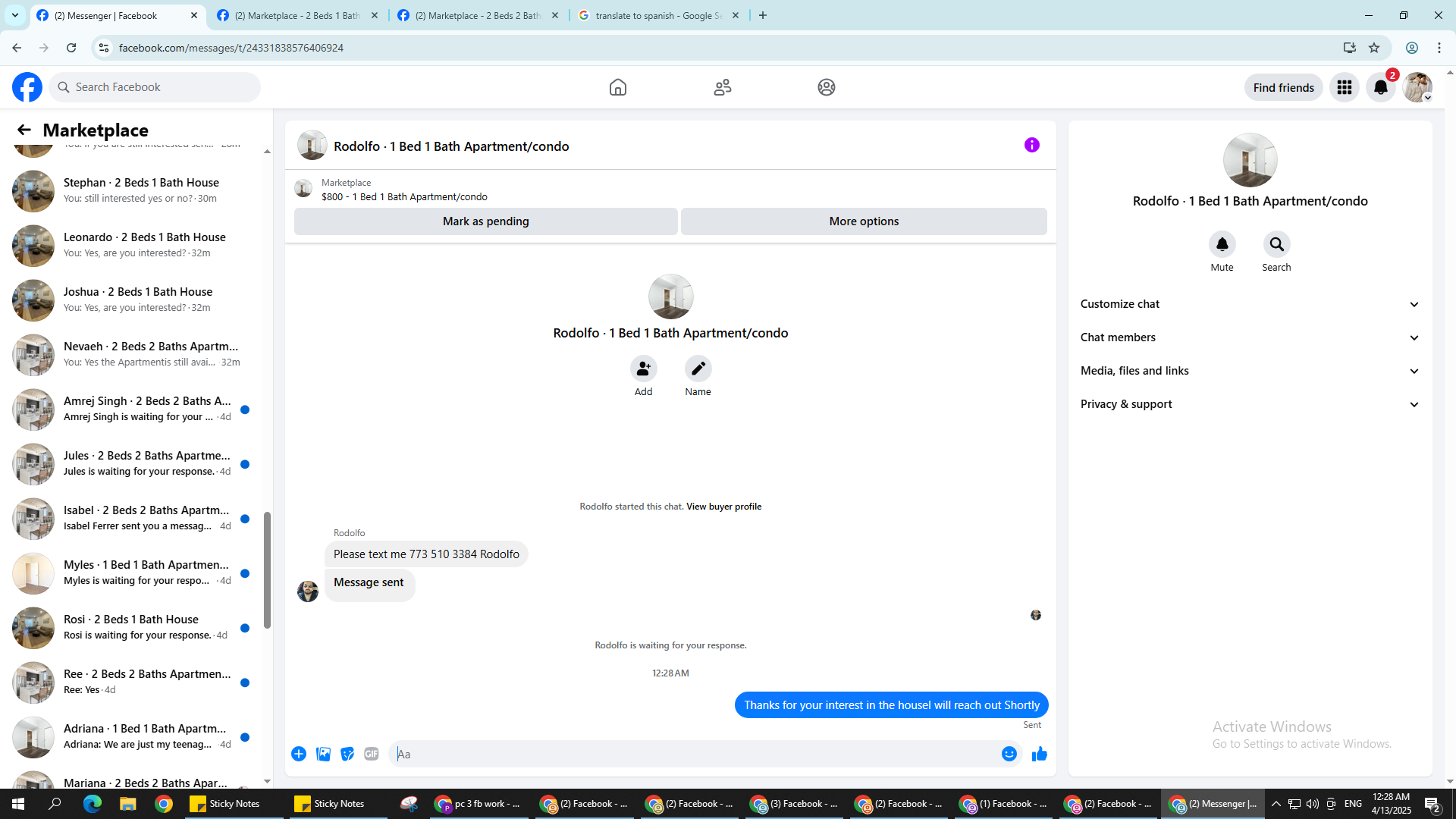Click the chat list scrollbar thumb
The height and width of the screenshot is (819, 1456).
267,570
